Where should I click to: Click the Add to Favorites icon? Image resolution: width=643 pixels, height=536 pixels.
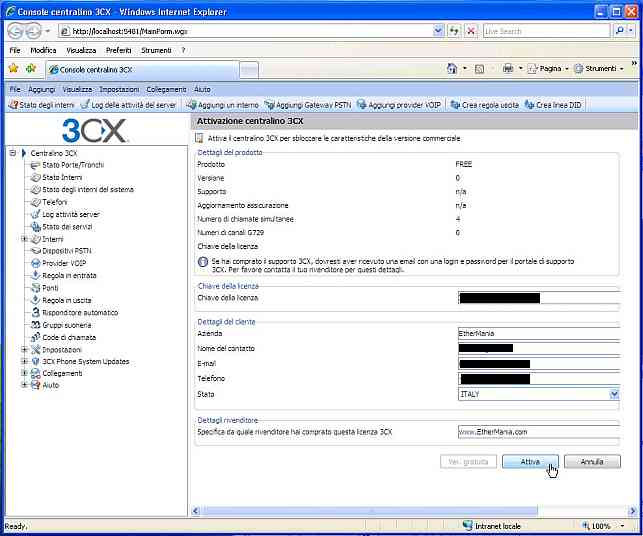pos(31,68)
